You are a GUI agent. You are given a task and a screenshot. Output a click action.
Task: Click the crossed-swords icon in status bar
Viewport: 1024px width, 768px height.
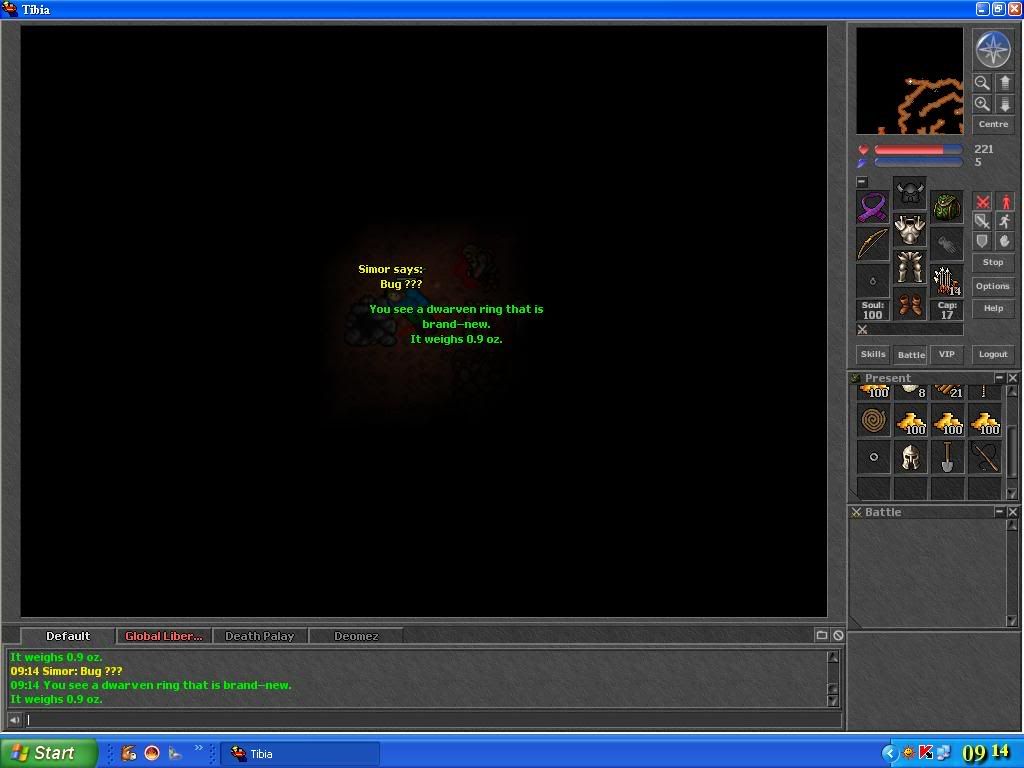click(x=863, y=330)
